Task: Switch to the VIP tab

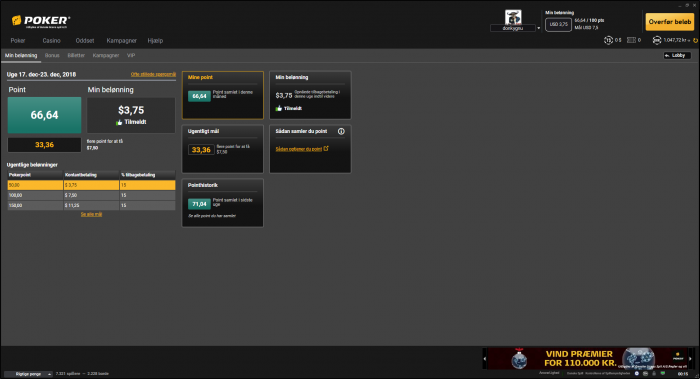Action: point(131,55)
